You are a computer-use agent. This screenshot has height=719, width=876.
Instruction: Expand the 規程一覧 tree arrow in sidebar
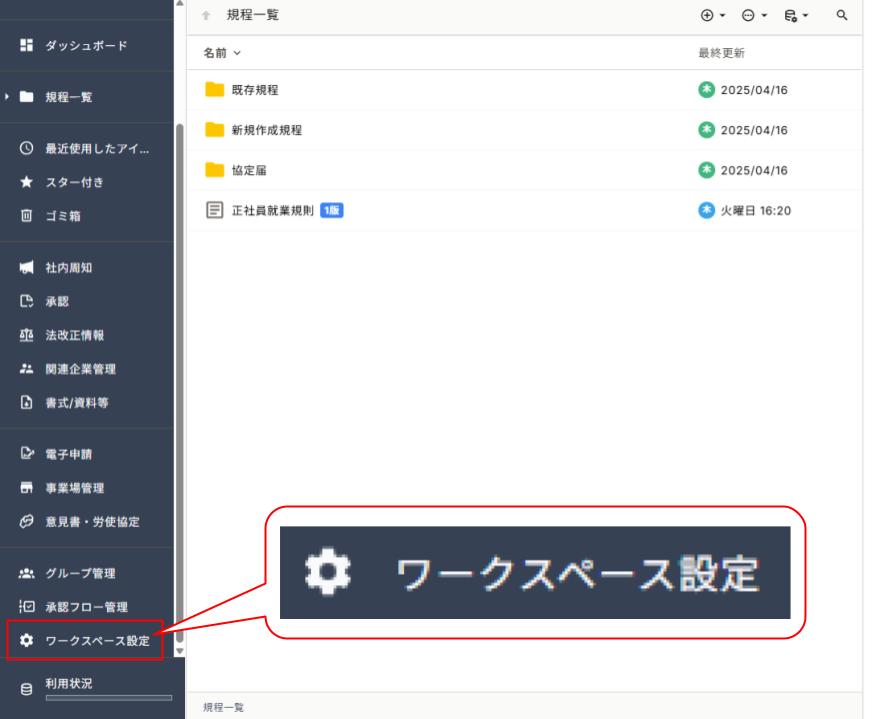click(7, 97)
